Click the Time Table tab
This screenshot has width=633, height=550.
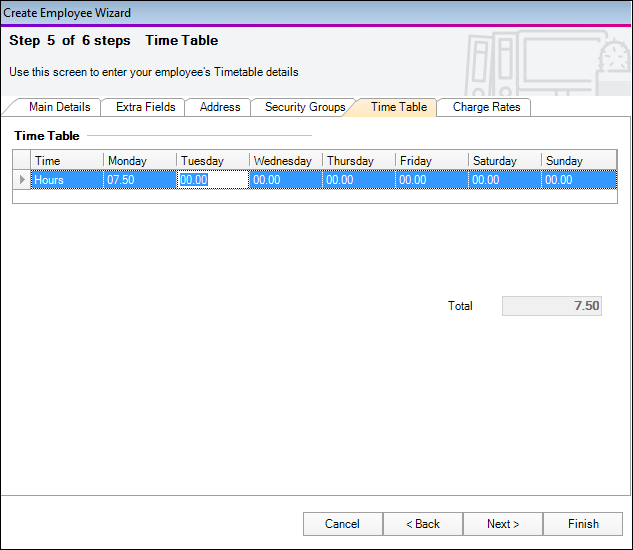[398, 107]
